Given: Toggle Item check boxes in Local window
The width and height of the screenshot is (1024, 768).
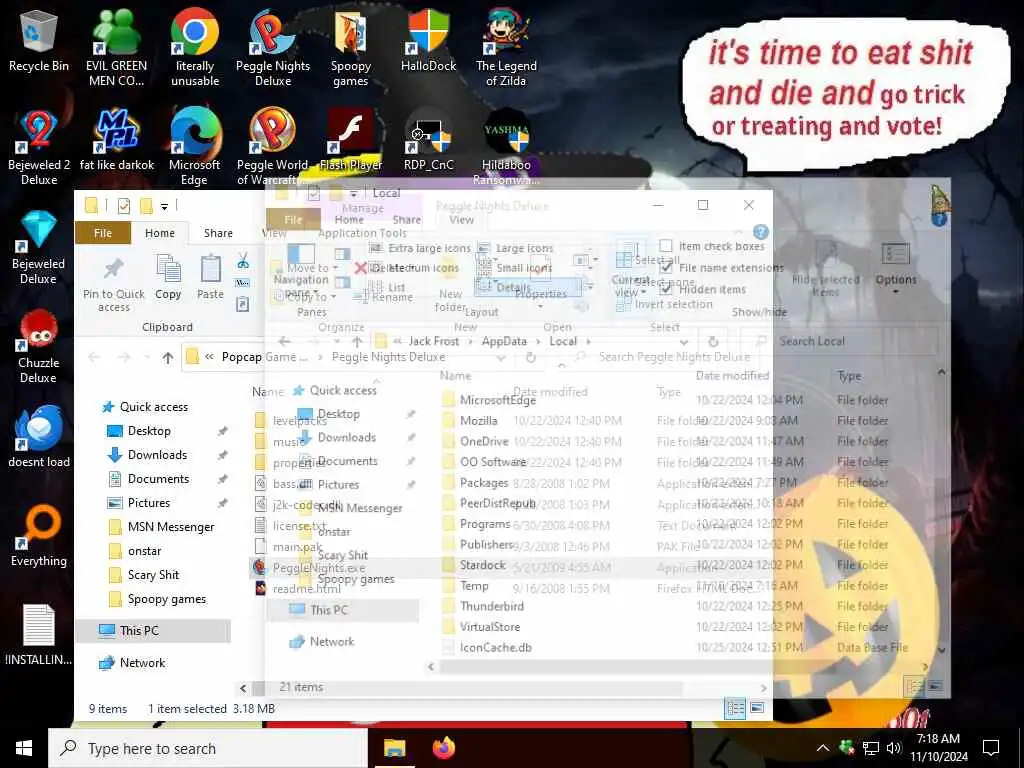Looking at the screenshot, I should (665, 246).
